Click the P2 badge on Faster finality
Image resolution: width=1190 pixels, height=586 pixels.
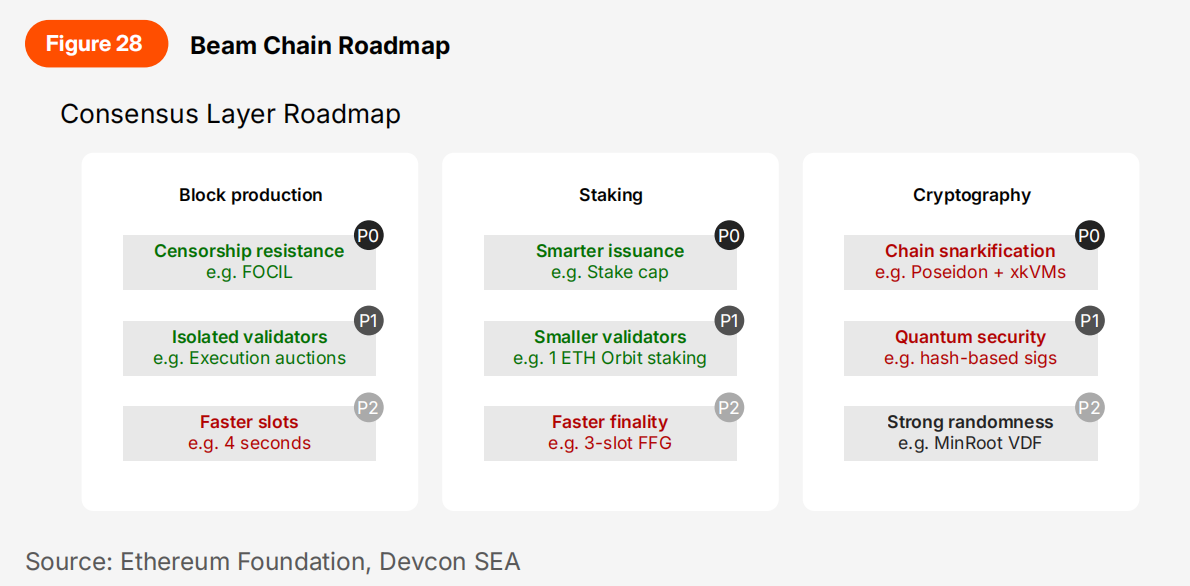tap(729, 407)
